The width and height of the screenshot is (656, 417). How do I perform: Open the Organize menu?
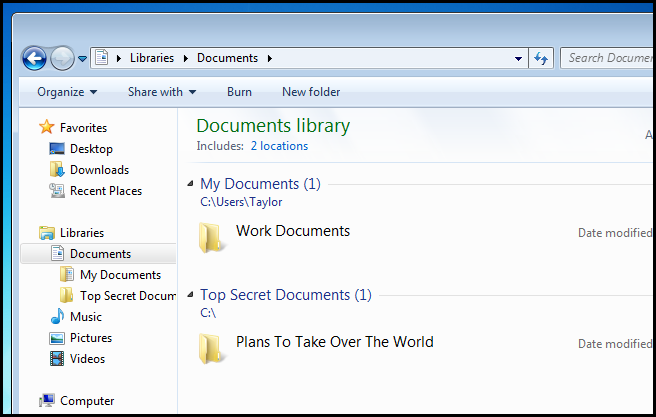pos(67,92)
